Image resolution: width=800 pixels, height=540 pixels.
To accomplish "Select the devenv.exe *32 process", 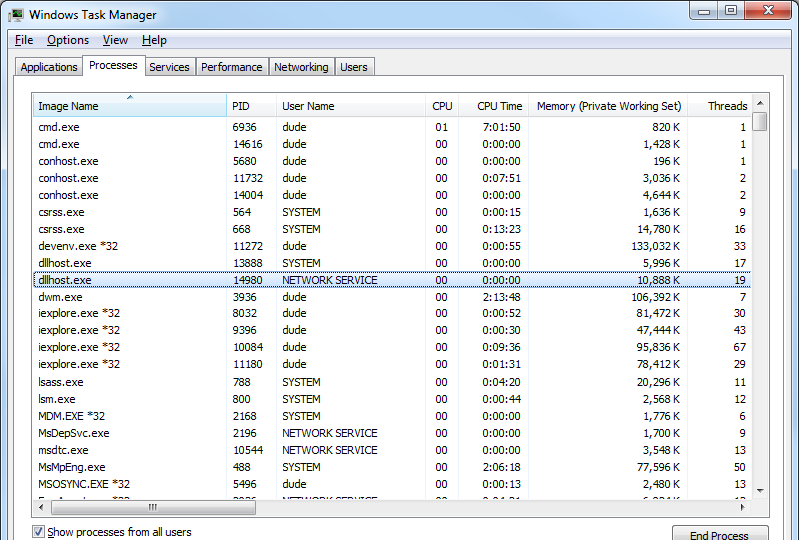I will (x=392, y=246).
